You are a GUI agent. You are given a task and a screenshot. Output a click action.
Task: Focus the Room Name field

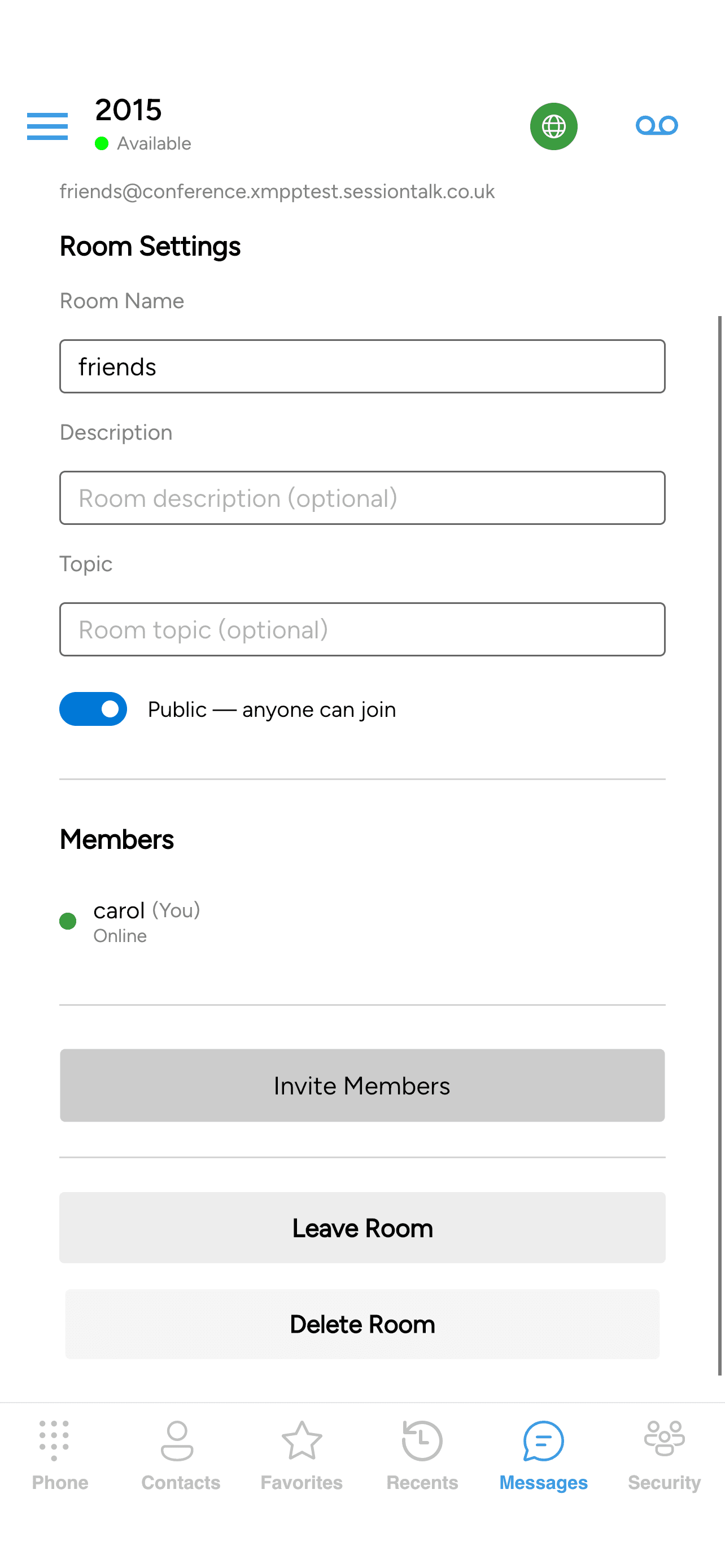click(362, 366)
